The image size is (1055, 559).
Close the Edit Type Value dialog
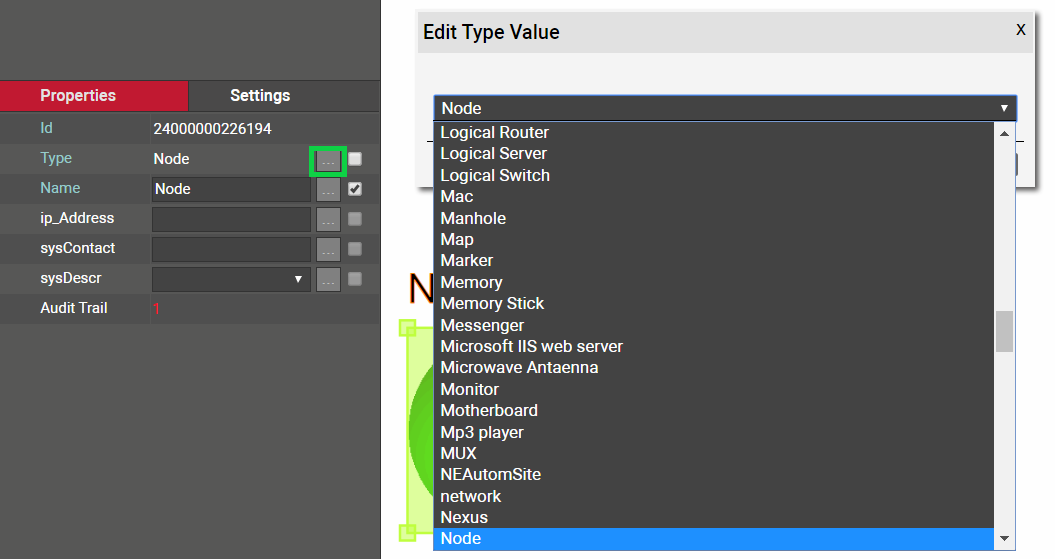tap(1020, 30)
